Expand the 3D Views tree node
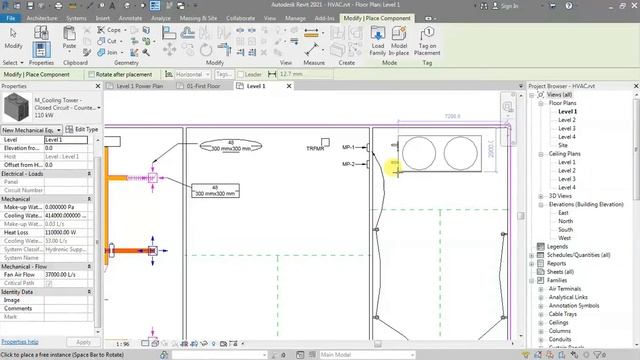 click(x=541, y=196)
